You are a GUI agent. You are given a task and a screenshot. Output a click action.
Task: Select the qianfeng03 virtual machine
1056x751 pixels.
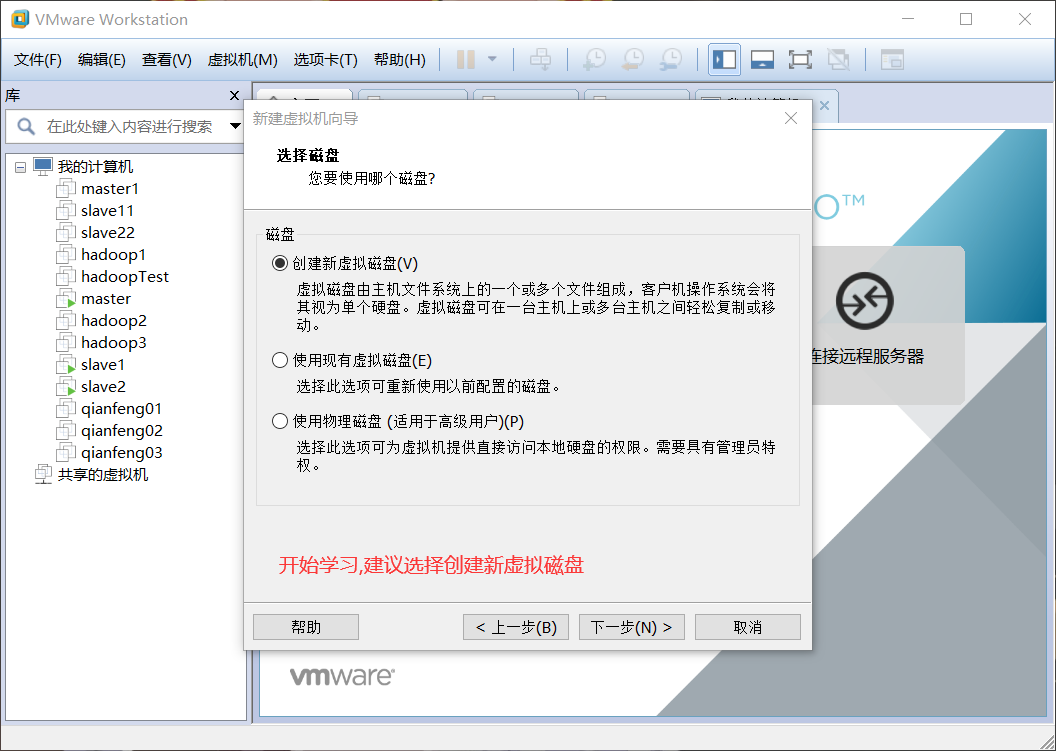[x=121, y=453]
